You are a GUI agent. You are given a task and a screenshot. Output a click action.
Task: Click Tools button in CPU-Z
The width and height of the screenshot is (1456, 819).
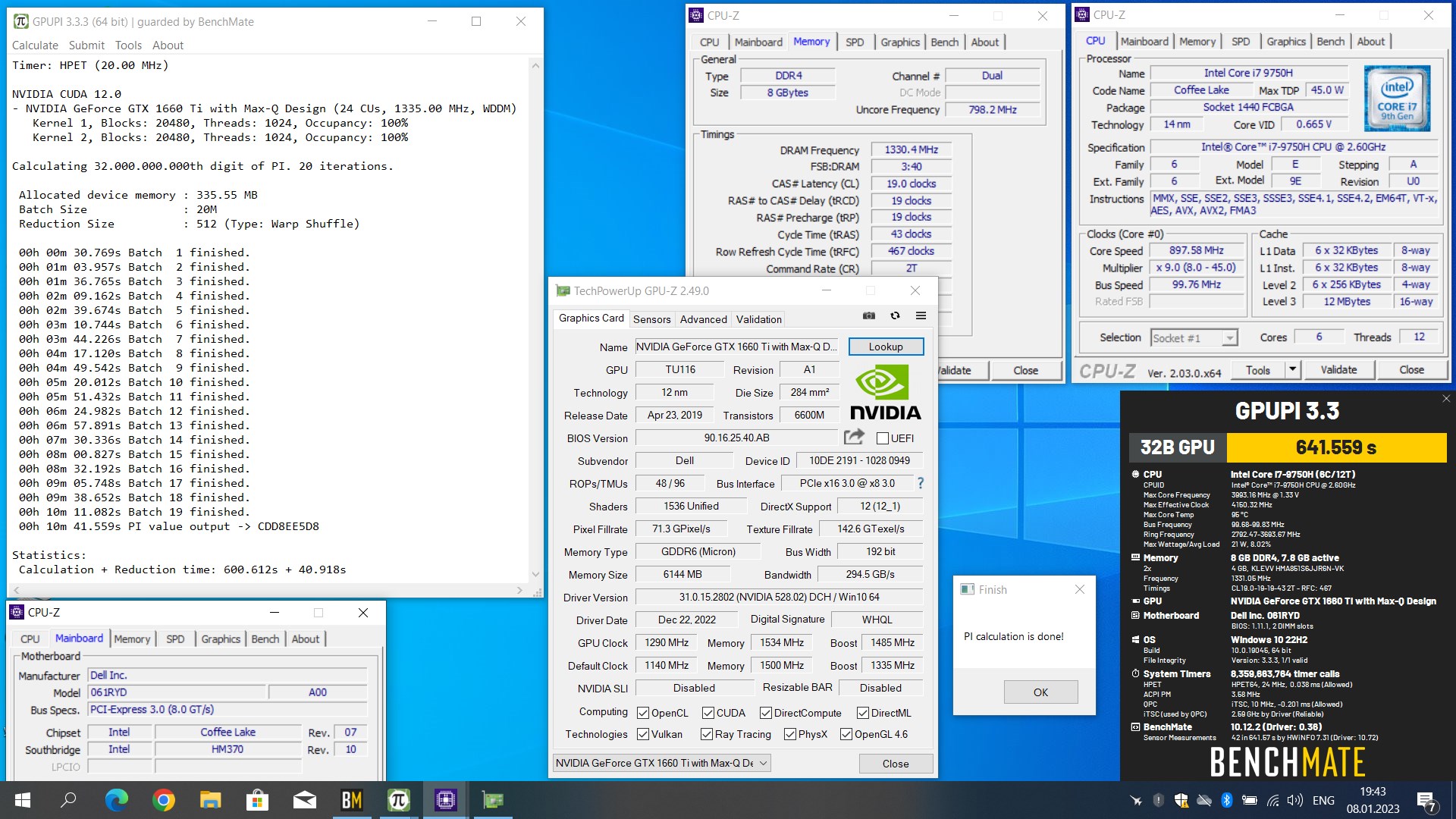[1257, 369]
